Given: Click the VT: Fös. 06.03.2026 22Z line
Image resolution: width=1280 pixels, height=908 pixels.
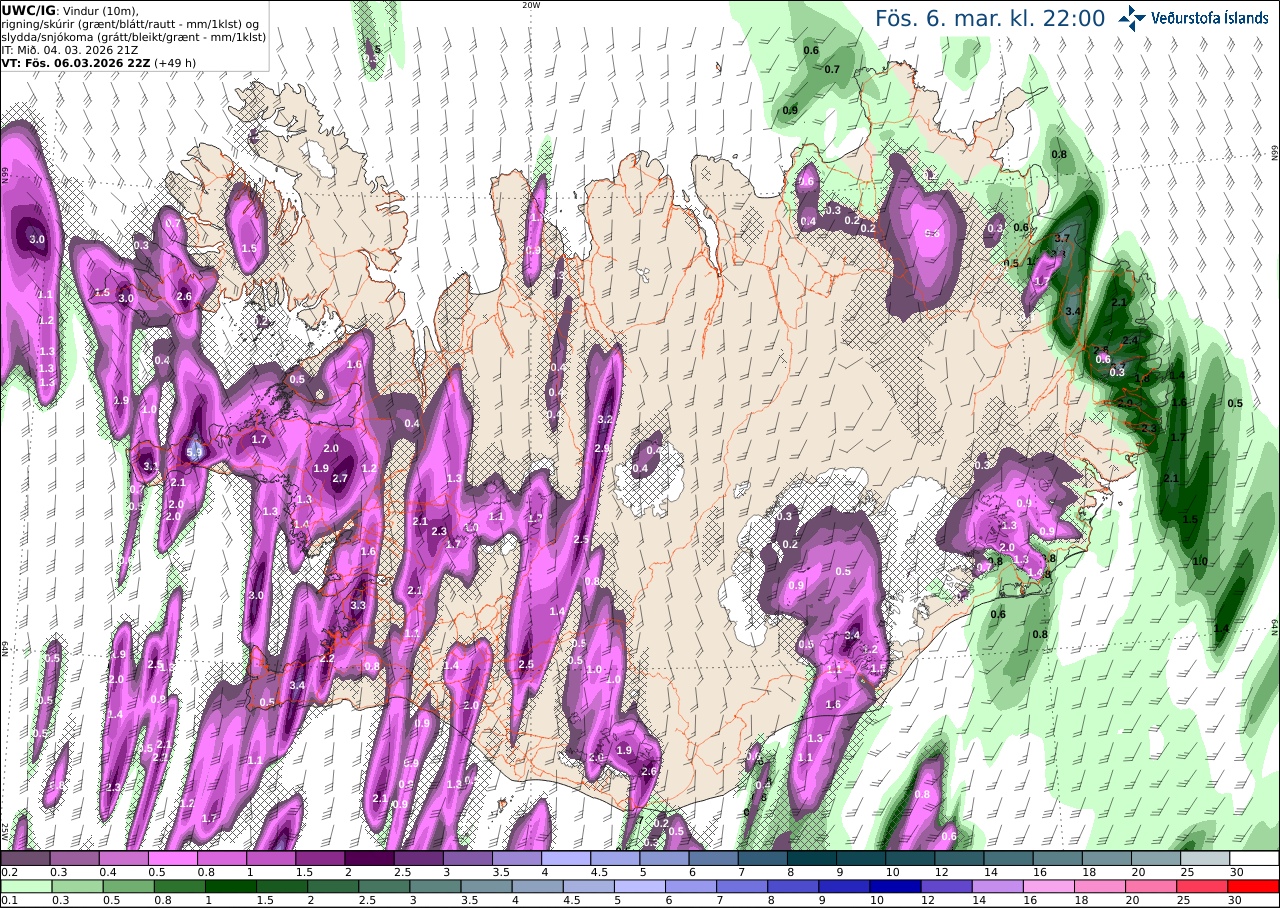Looking at the screenshot, I should click(75, 62).
